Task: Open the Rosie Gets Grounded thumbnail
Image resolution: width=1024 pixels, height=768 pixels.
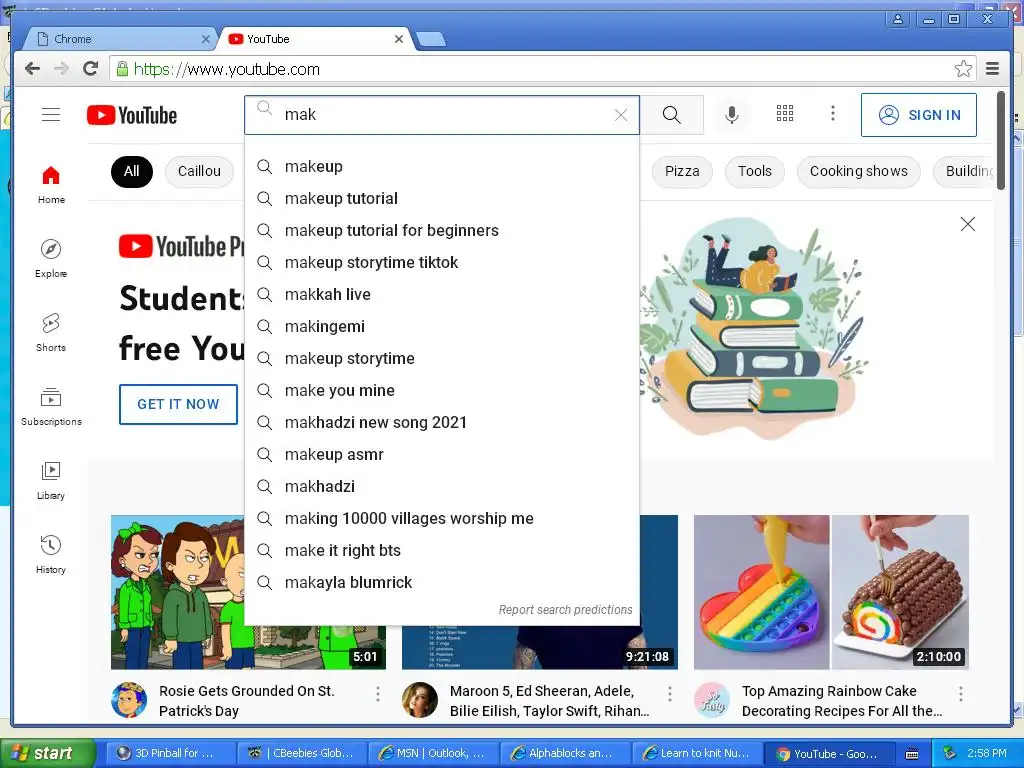Action: (178, 592)
